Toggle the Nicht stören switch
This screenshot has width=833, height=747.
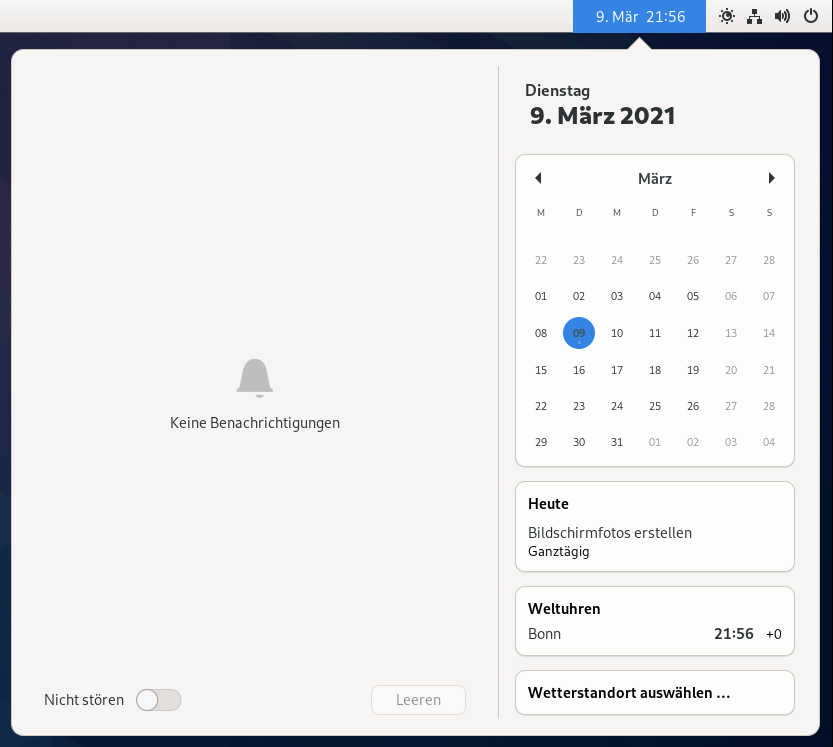[158, 700]
